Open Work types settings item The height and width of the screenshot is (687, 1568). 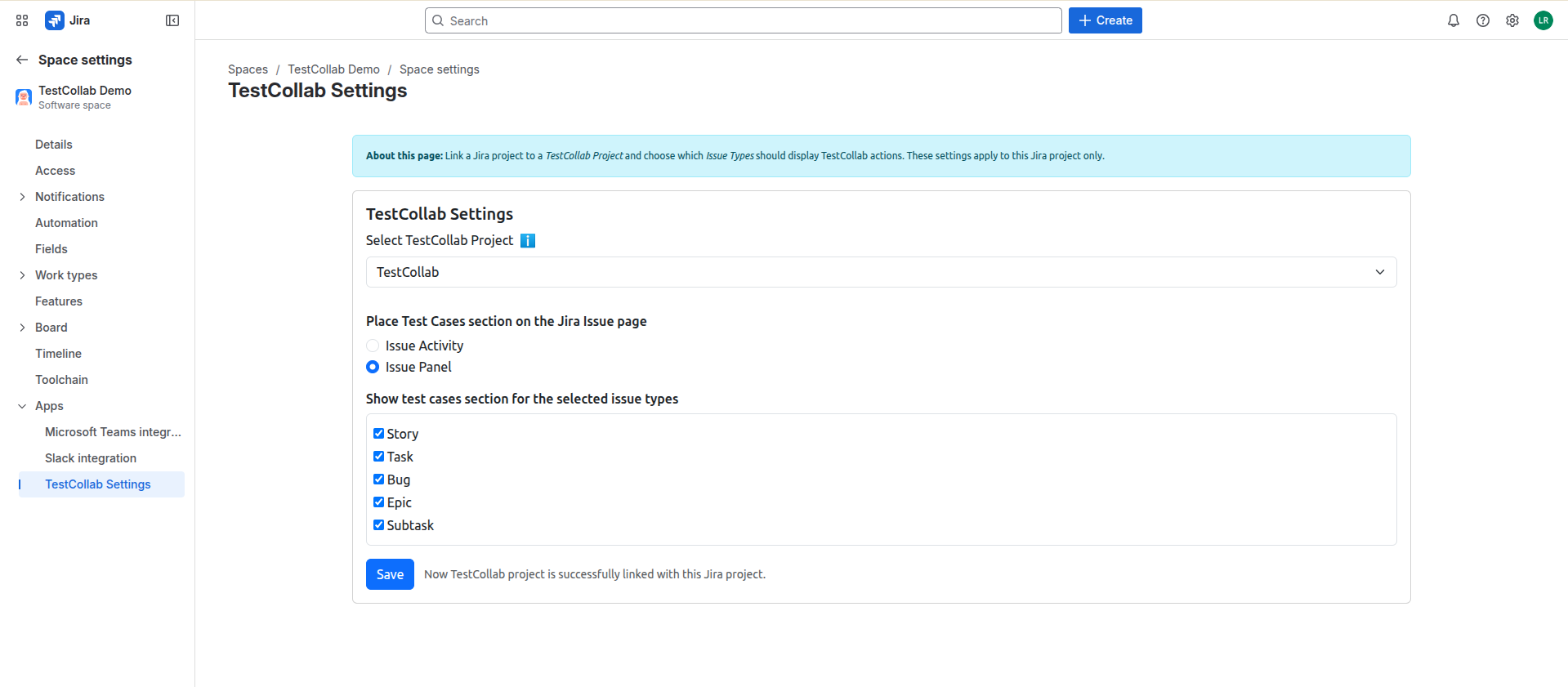click(66, 275)
